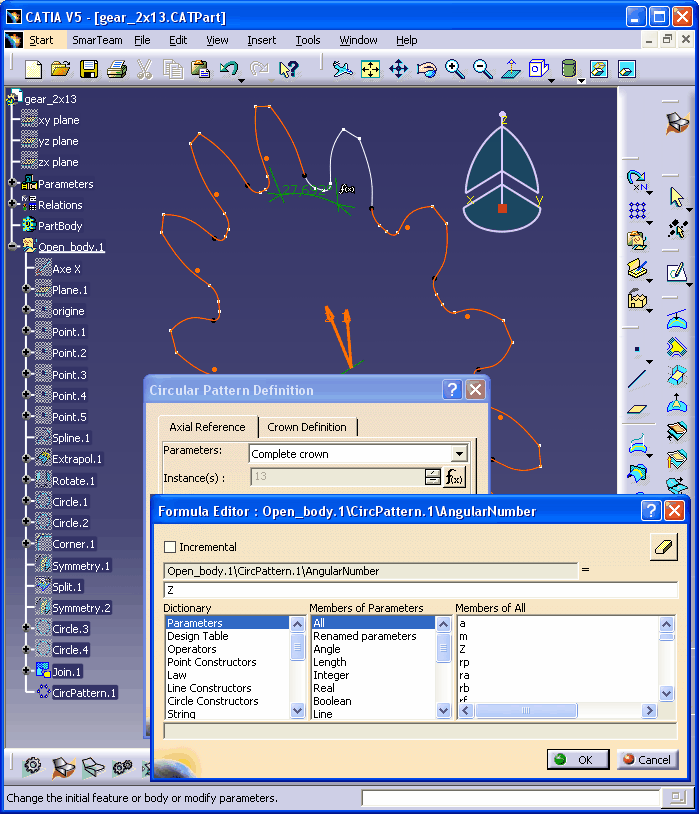Click the Swap visible space icon

[627, 69]
